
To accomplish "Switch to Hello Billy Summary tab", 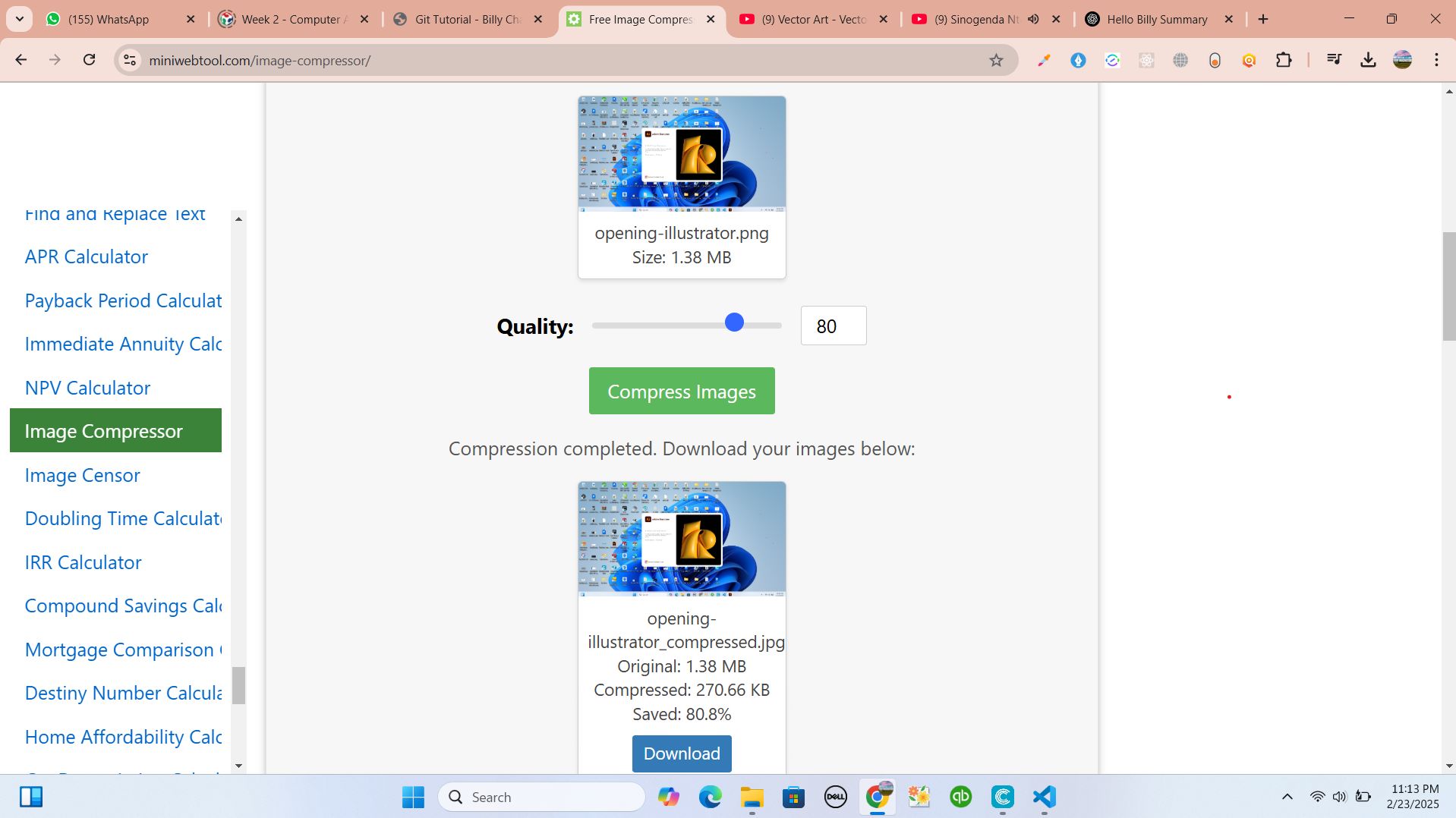I will click(x=1157, y=19).
